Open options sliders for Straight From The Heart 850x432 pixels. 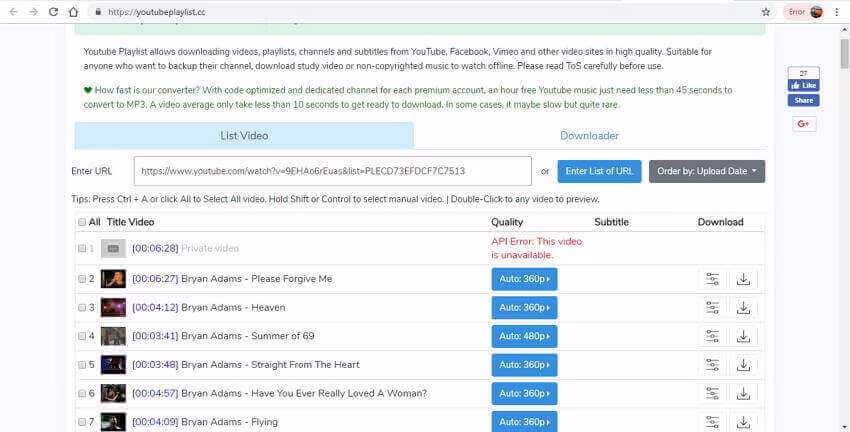(x=712, y=365)
